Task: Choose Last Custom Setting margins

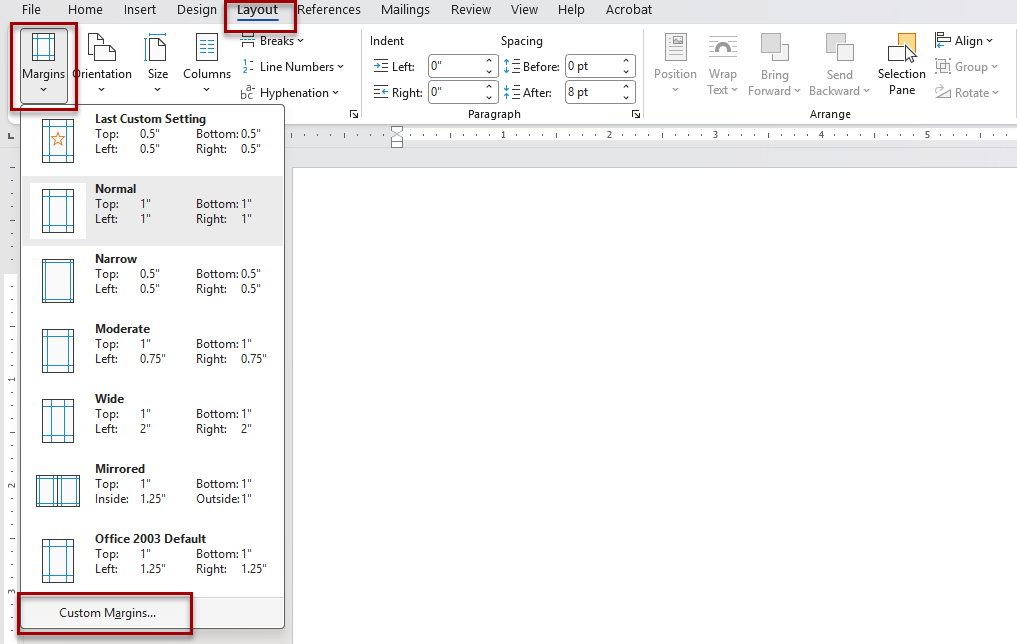Action: [152, 140]
